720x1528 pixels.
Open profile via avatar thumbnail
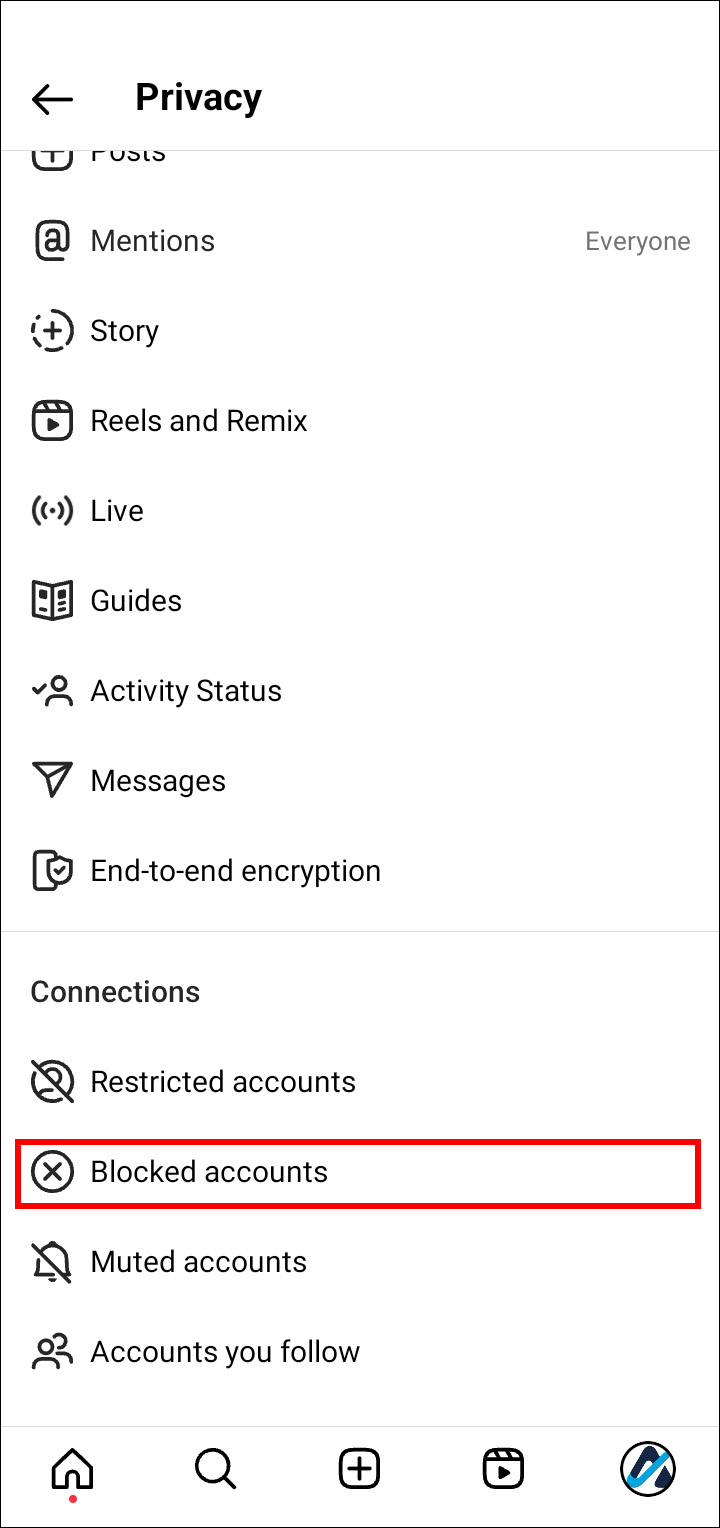pyautogui.click(x=647, y=1468)
